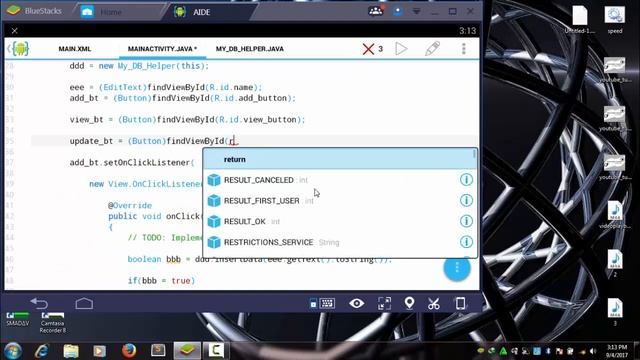The width and height of the screenshot is (640, 360).
Task: Toggle fullscreen in BlueStacks bar
Action: (384, 303)
